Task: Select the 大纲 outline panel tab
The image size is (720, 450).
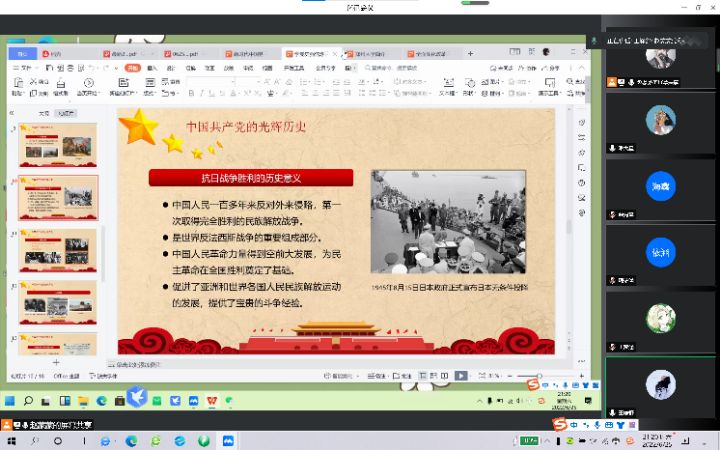Action: [43, 113]
